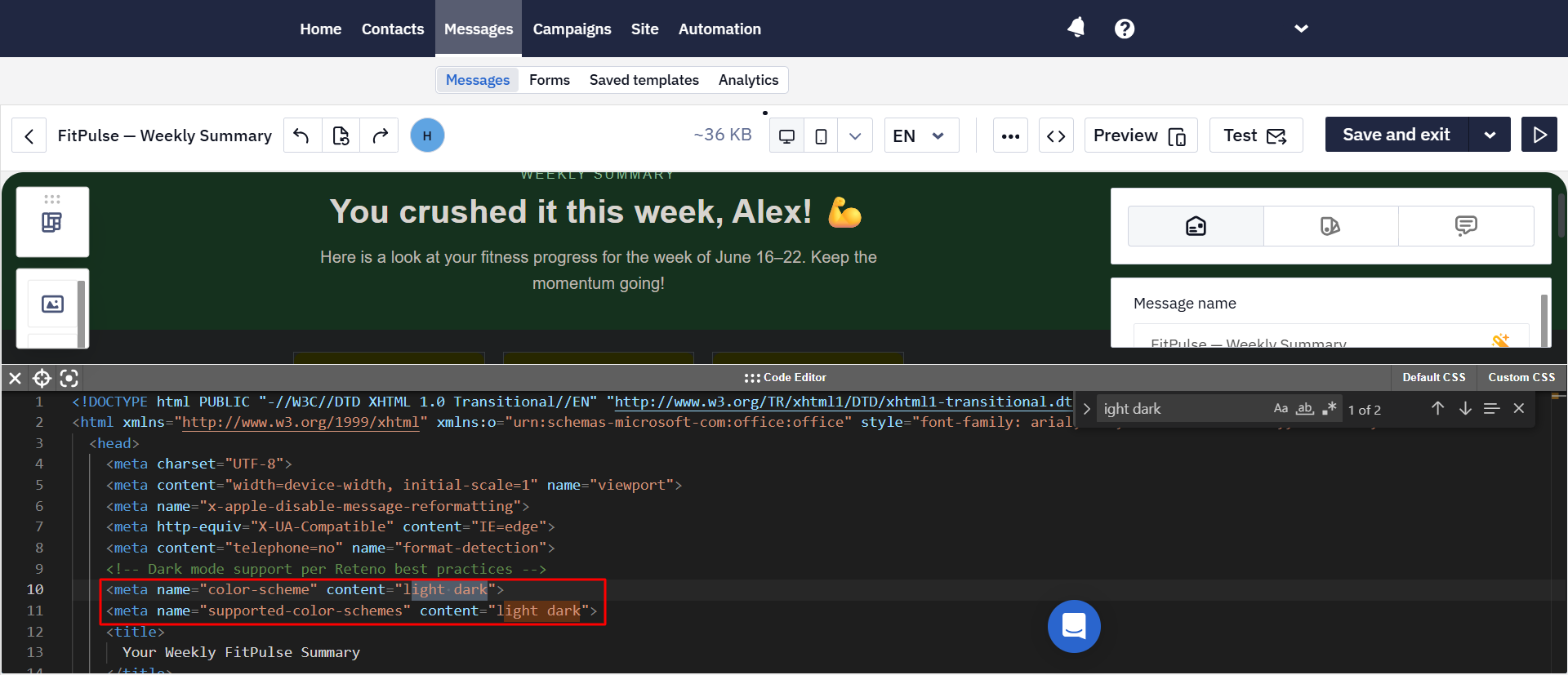
Task: Open the help question mark
Action: click(1125, 29)
